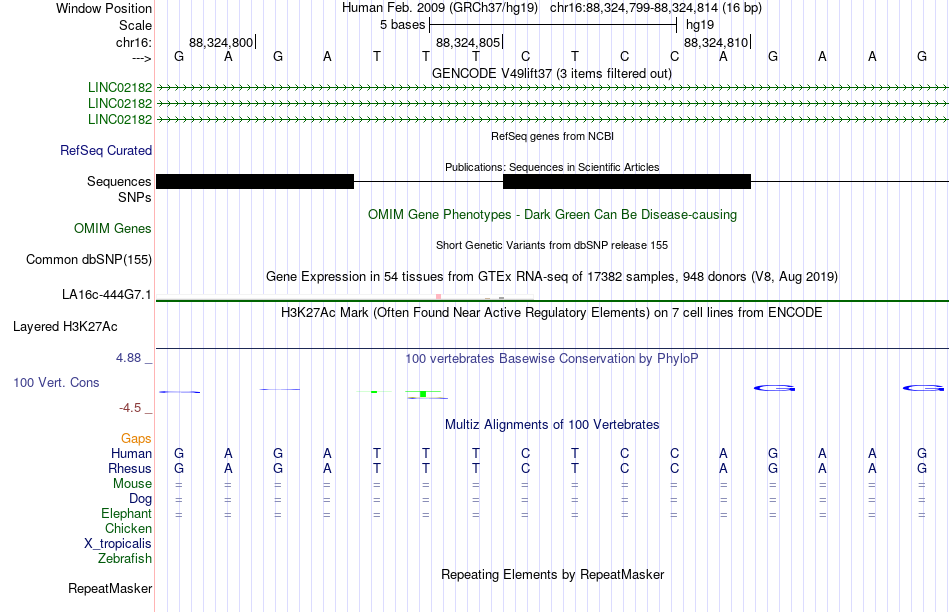Click the 100 Vert. Cons label
Image resolution: width=950 pixels, height=612 pixels.
click(x=56, y=382)
